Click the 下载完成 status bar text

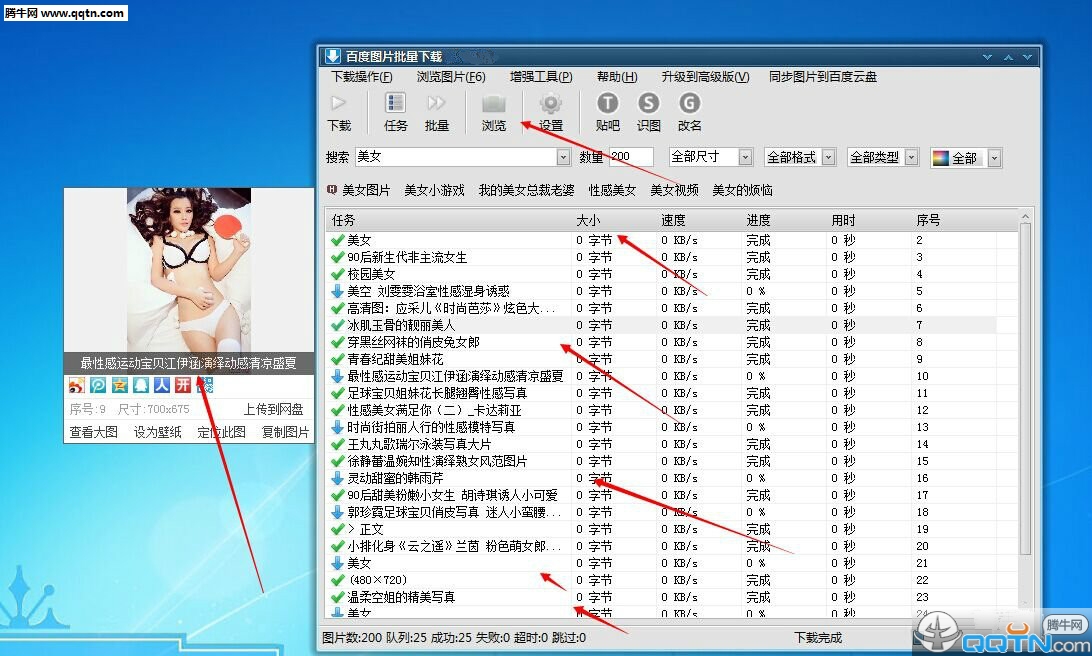[818, 637]
